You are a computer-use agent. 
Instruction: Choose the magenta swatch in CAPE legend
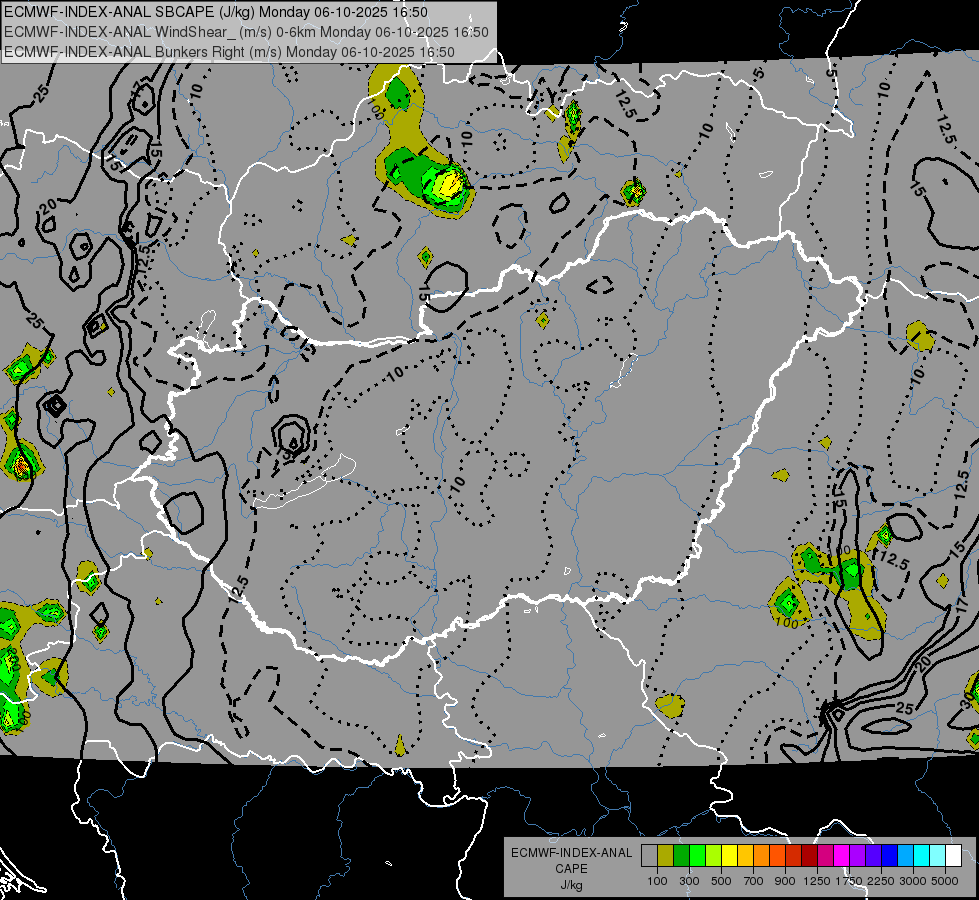pyautogui.click(x=841, y=856)
